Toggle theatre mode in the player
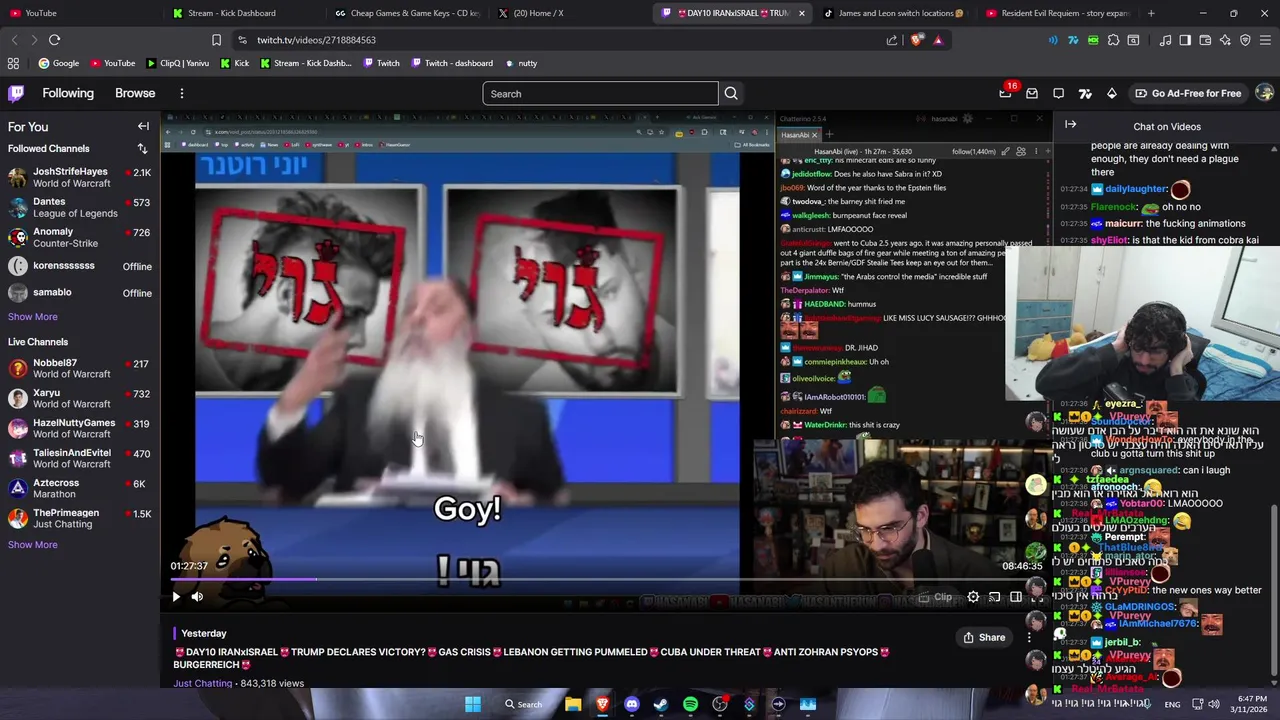This screenshot has width=1280, height=720. pyautogui.click(x=1015, y=597)
